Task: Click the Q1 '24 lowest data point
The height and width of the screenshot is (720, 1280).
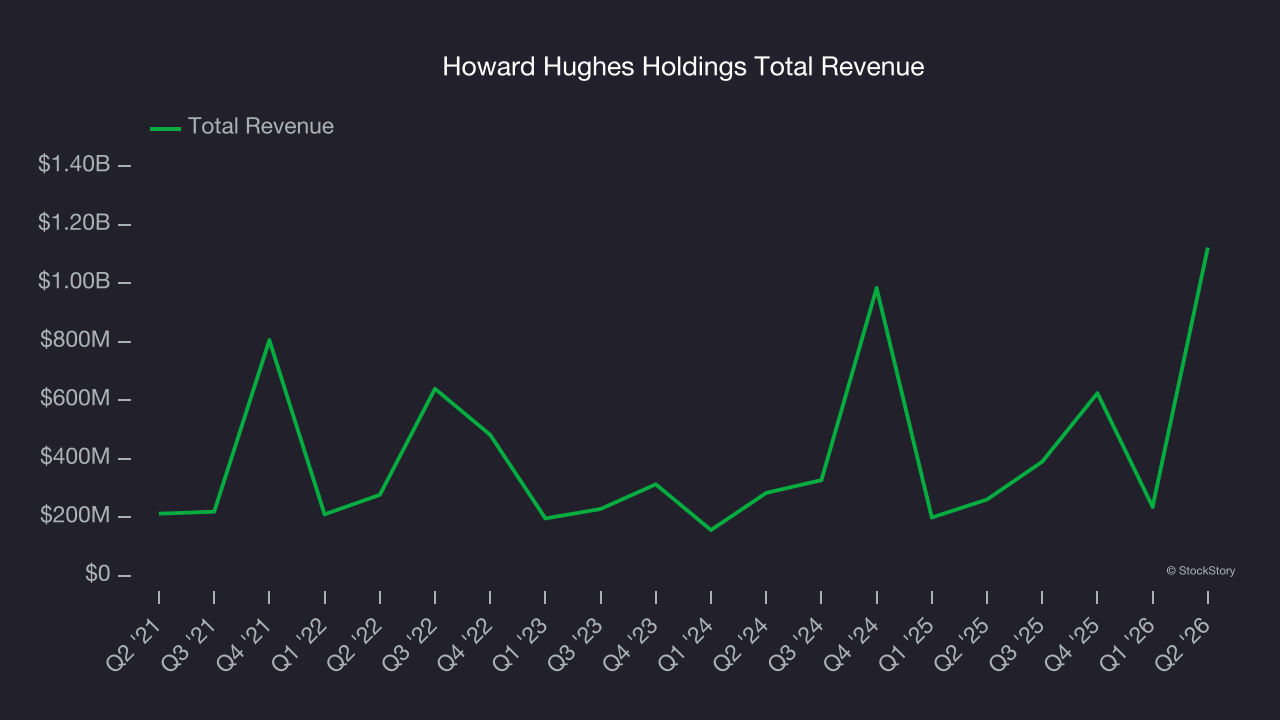Action: (x=711, y=530)
